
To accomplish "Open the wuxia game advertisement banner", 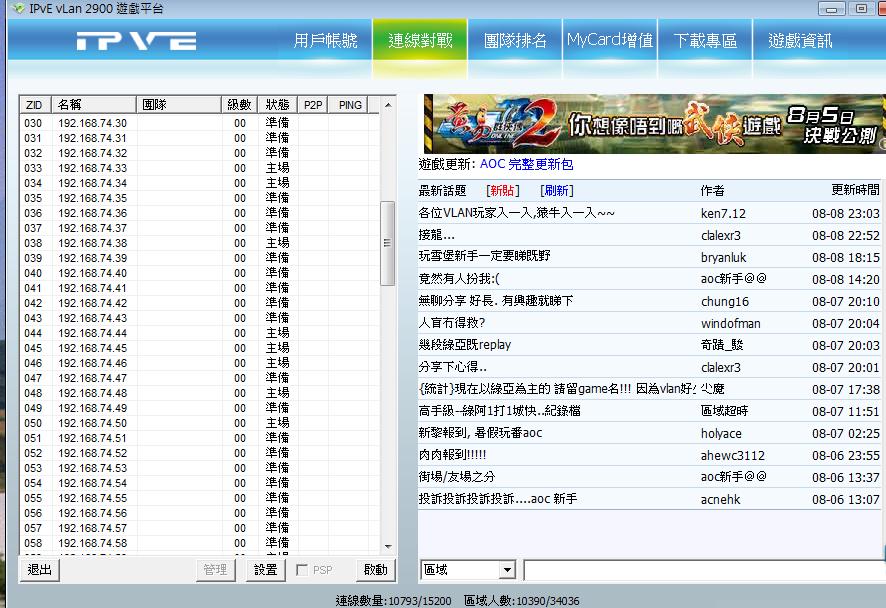I will pyautogui.click(x=652, y=123).
